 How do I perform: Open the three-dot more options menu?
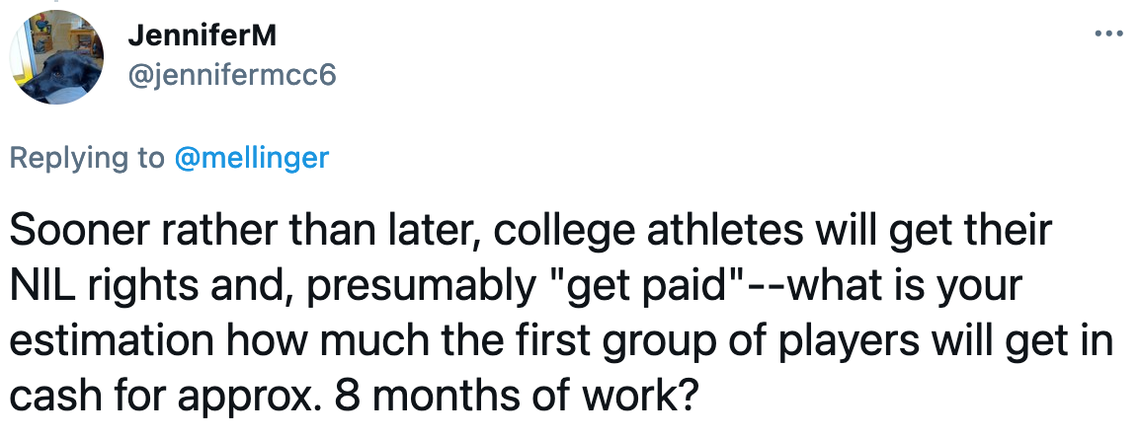[1109, 34]
